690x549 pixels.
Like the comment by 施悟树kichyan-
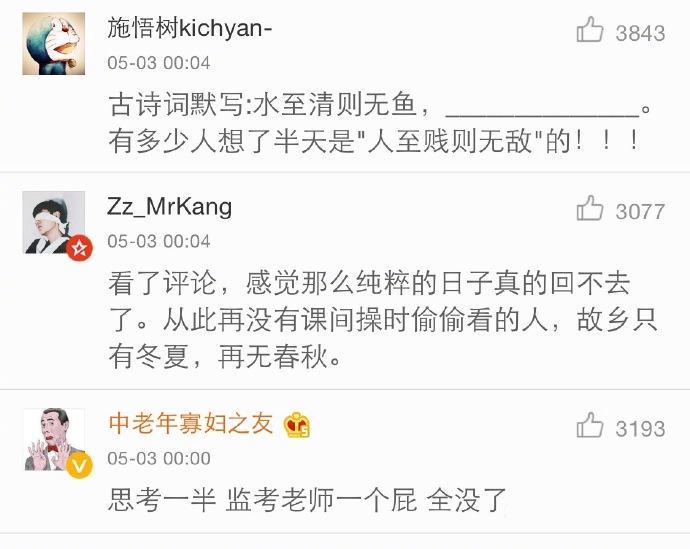590,30
